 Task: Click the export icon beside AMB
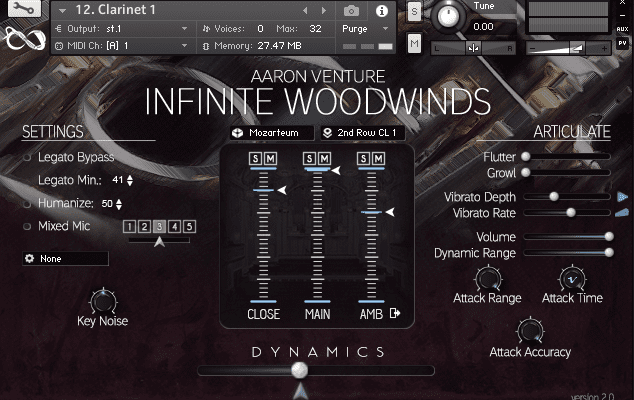[395, 314]
